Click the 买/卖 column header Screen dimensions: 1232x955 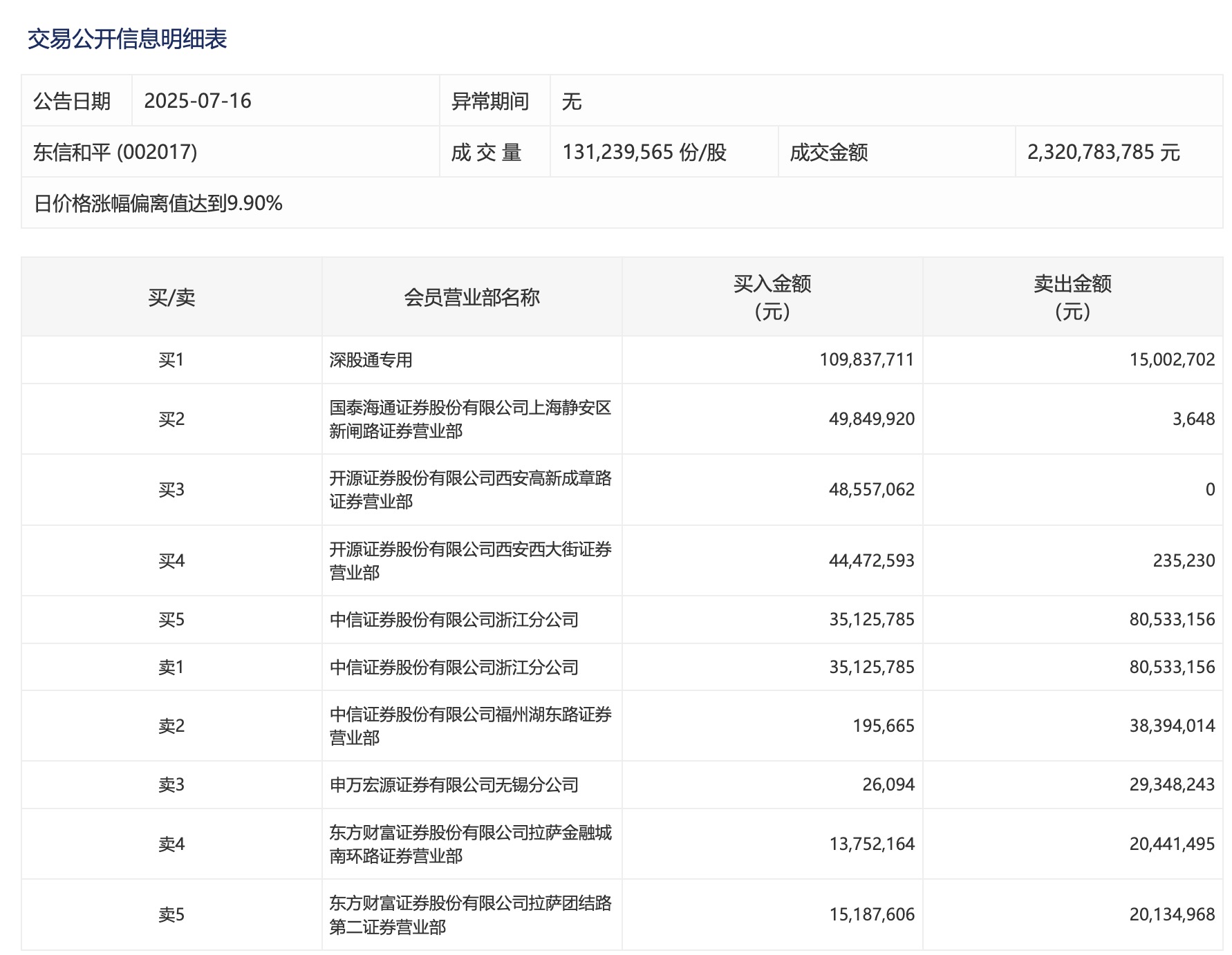[171, 298]
